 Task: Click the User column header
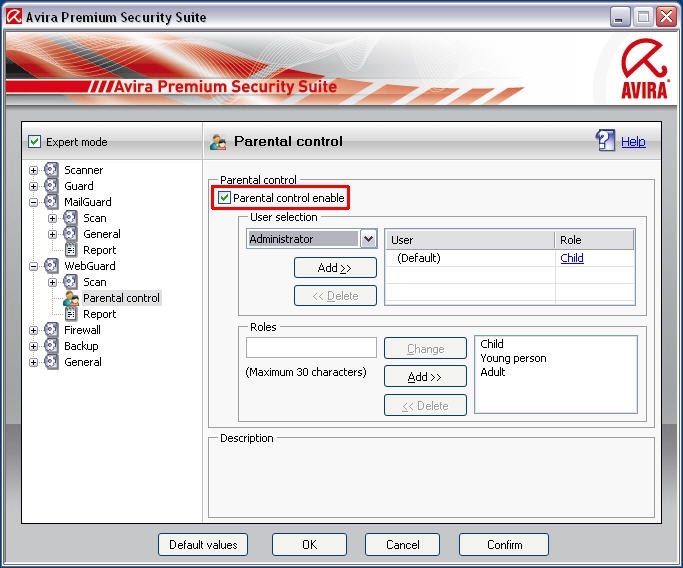[470, 240]
